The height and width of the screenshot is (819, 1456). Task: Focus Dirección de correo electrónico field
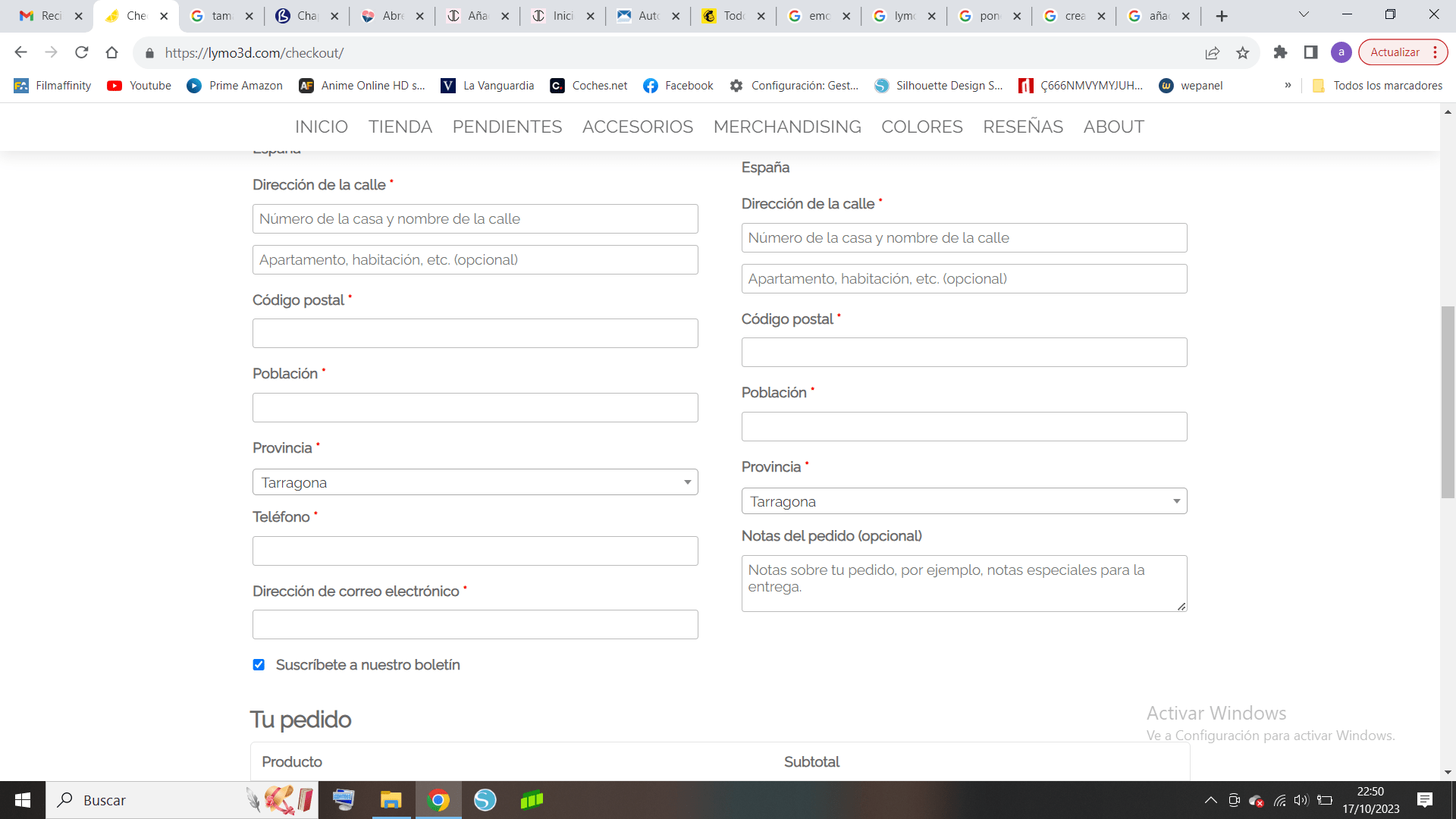(475, 625)
